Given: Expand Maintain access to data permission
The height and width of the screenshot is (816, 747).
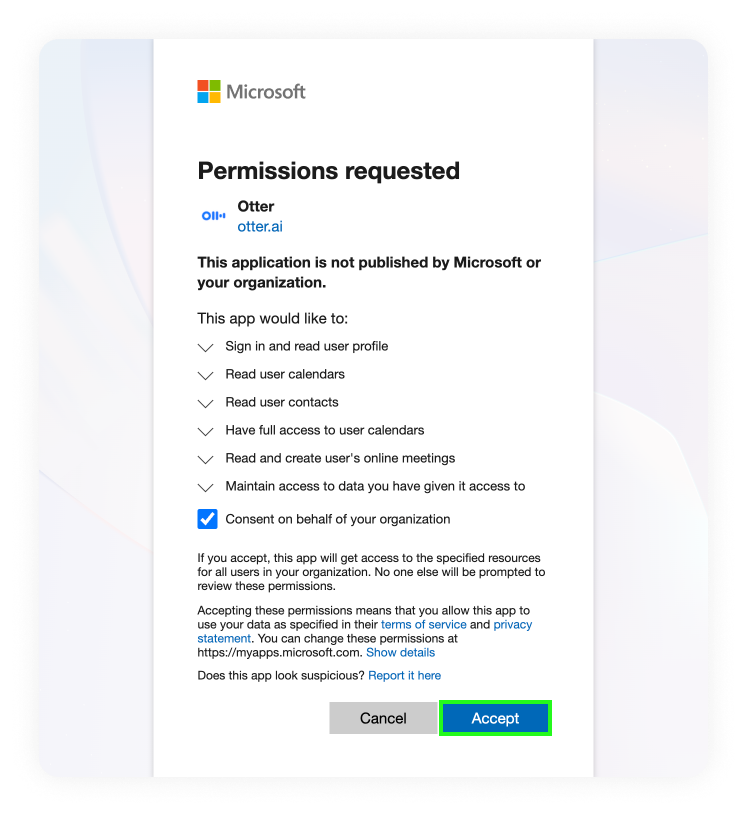Looking at the screenshot, I should pyautogui.click(x=206, y=487).
